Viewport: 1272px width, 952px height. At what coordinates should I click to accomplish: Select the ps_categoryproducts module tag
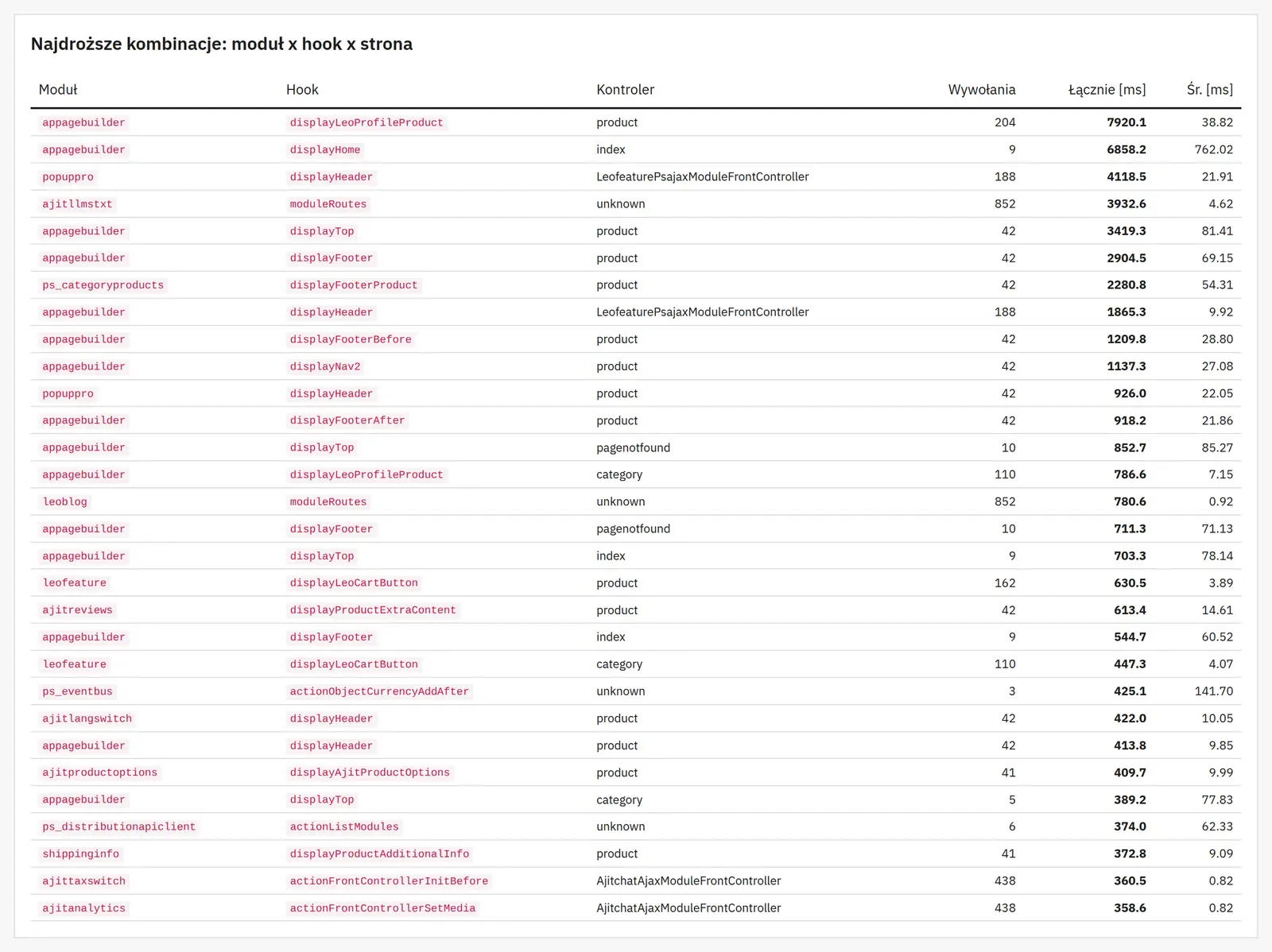tap(103, 285)
